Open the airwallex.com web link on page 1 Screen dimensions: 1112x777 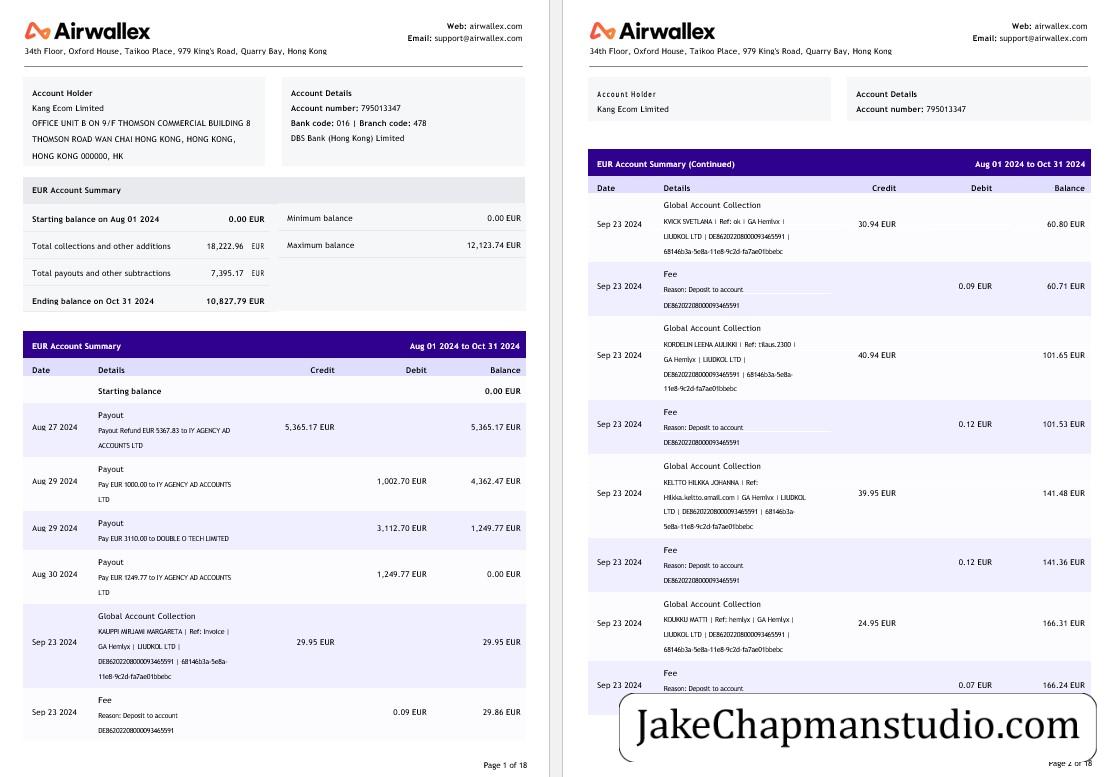(x=496, y=26)
